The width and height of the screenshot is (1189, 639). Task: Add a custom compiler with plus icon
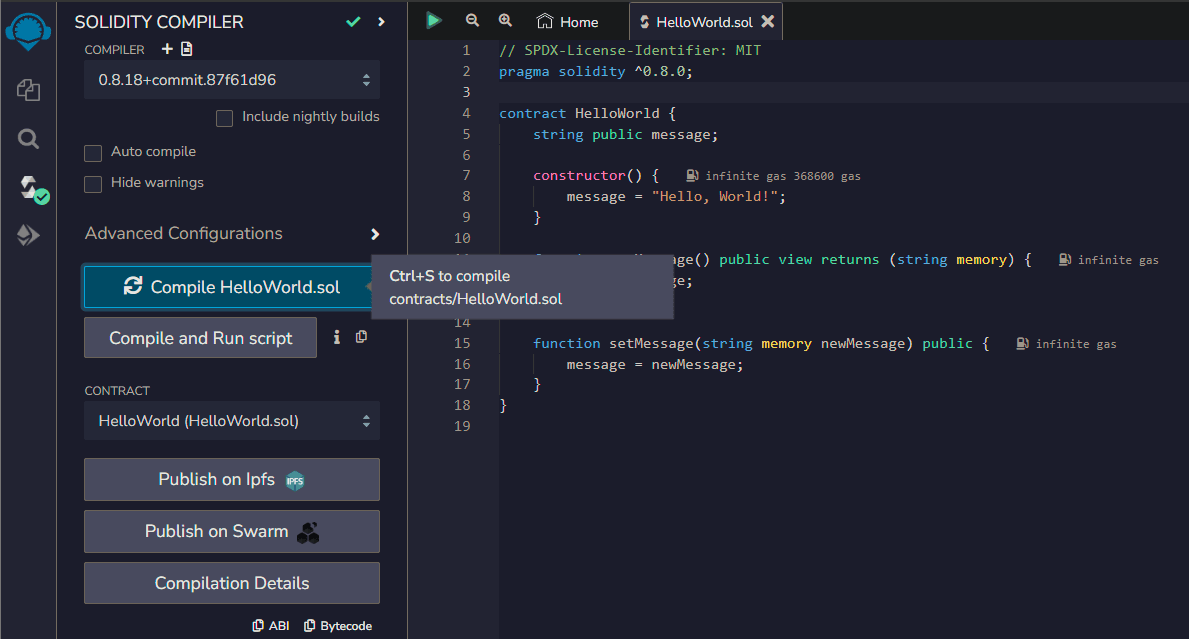click(x=168, y=49)
